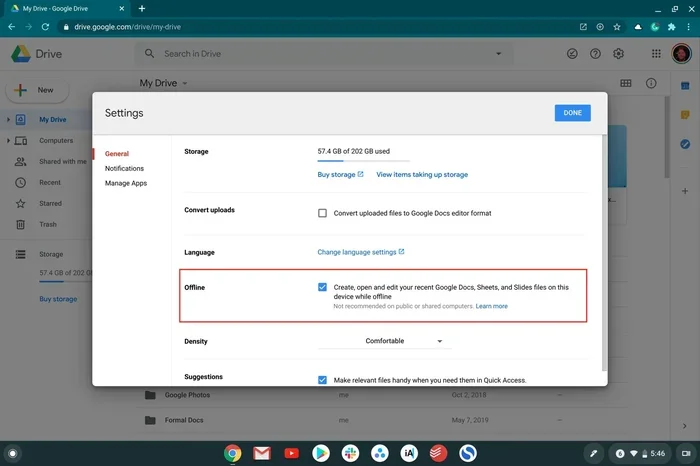Screen dimensions: 700x466
Task: Launch Chrome from the shelf
Action: coord(232,454)
